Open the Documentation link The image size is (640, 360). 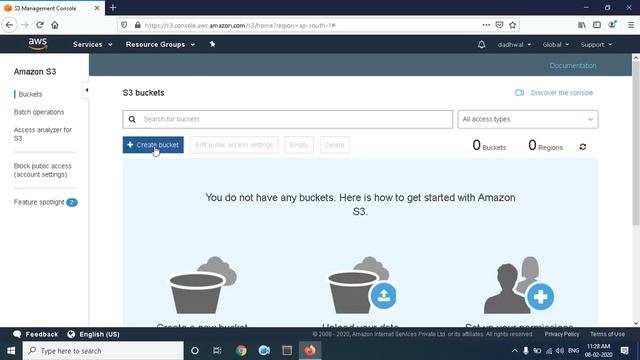pos(573,65)
